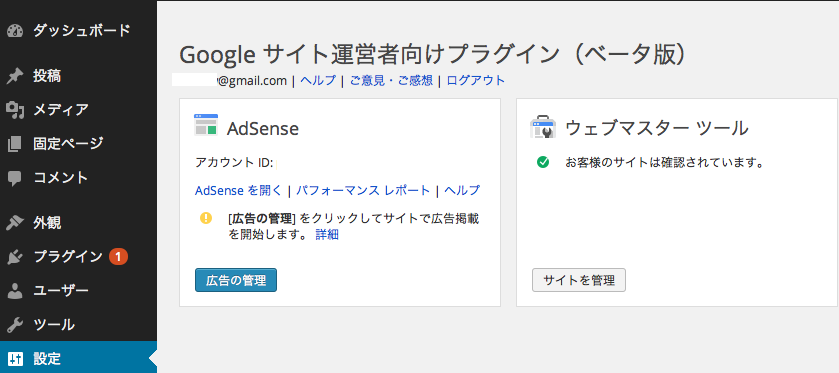The image size is (839, 373).
Task: Click the サイトを管理 button
Action: pos(579,280)
